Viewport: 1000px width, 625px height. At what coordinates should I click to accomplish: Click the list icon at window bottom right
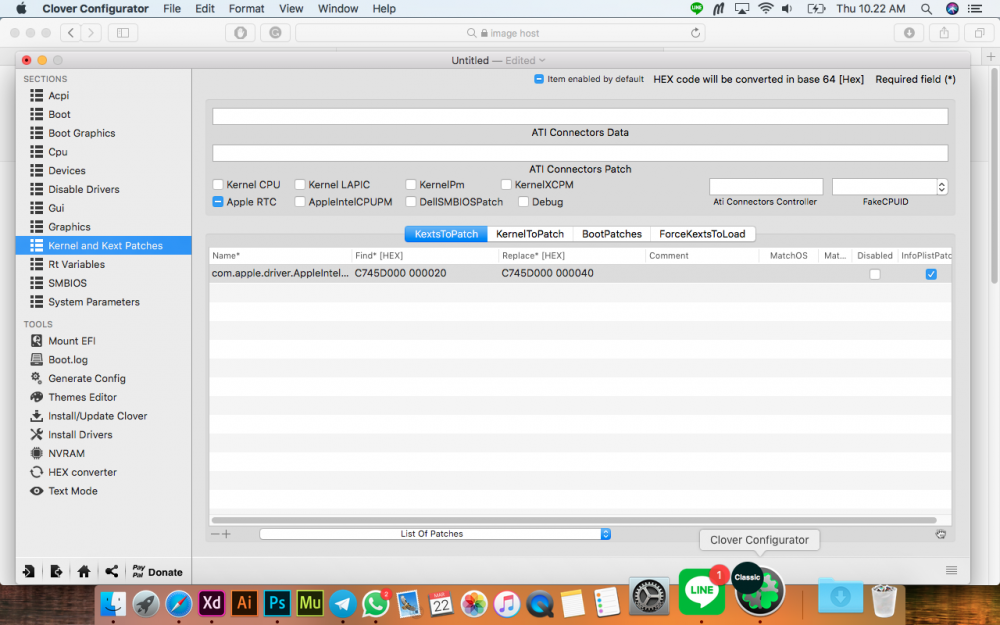tap(951, 570)
